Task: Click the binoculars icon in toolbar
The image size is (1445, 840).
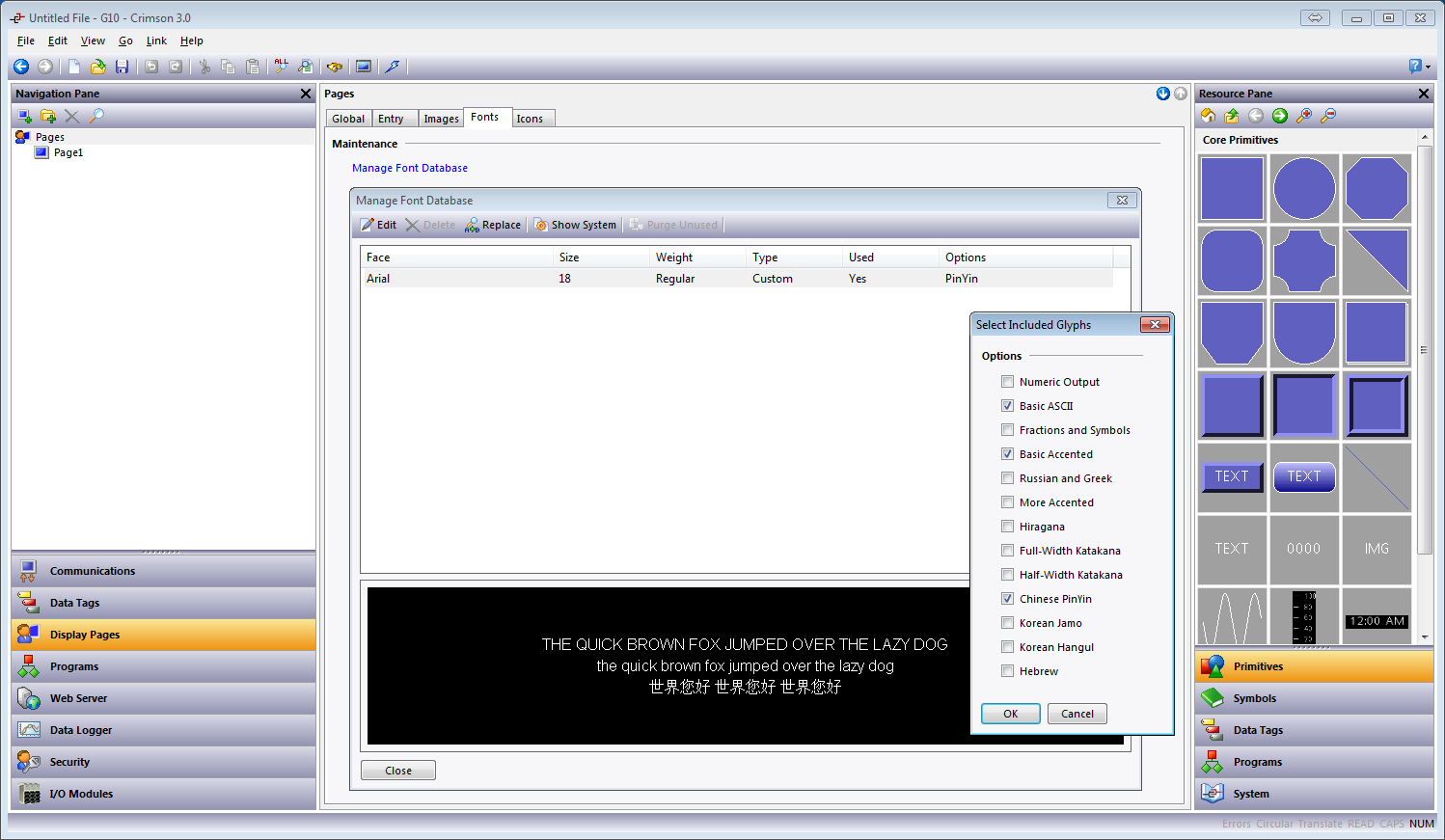Action: 335,67
